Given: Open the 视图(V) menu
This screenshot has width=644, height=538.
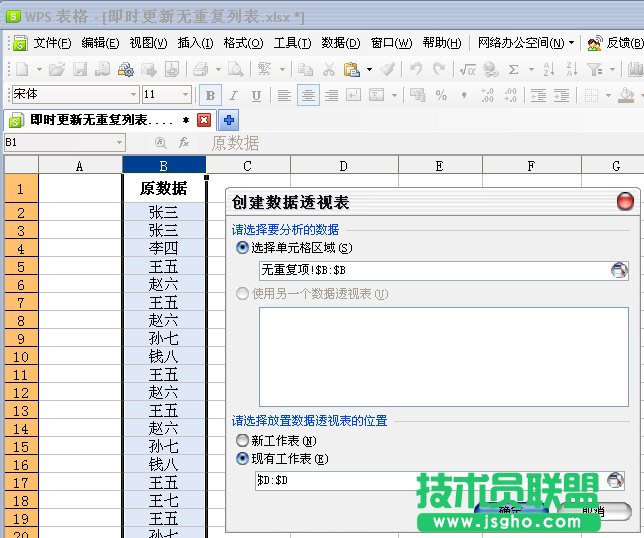Looking at the screenshot, I should click(148, 43).
